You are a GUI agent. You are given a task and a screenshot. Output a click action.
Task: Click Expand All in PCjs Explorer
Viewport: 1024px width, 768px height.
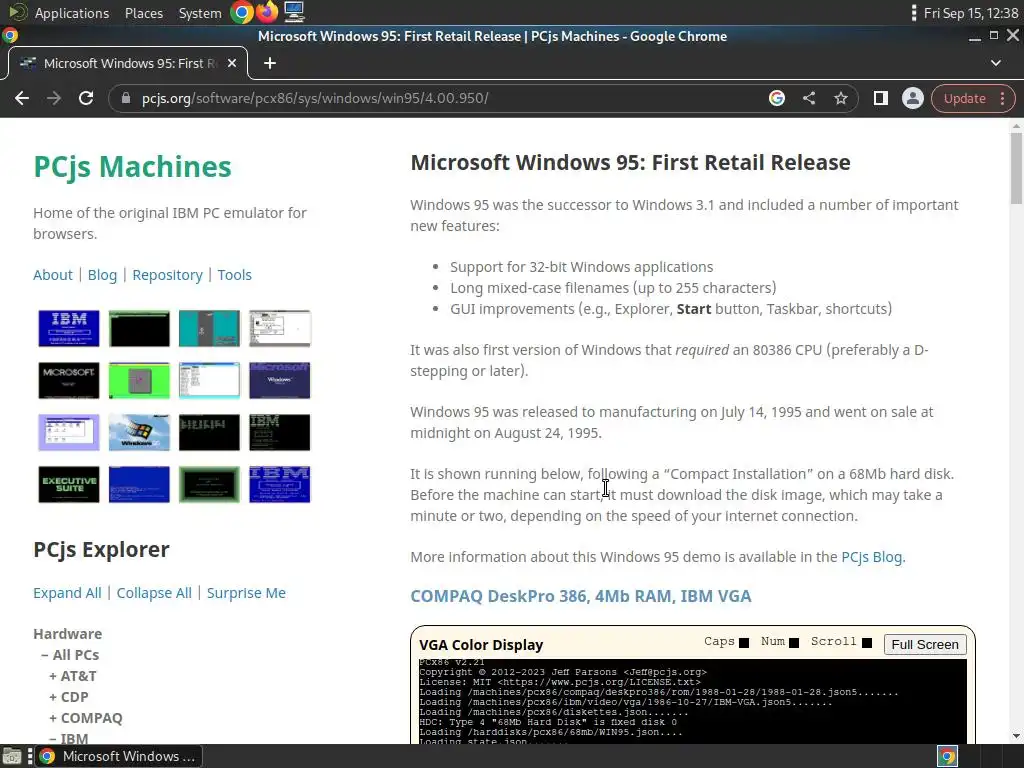pyautogui.click(x=67, y=593)
